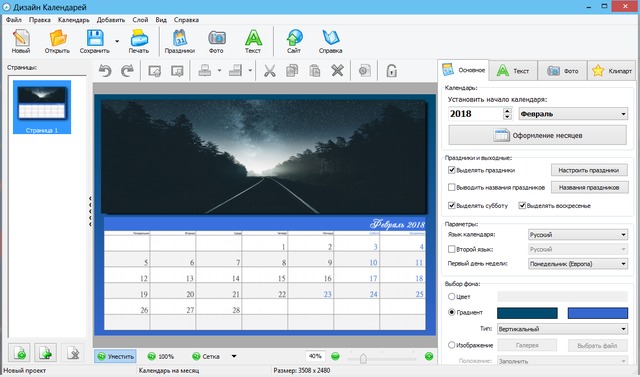The width and height of the screenshot is (640, 377).
Task: Delete the object with the X icon
Action: [337, 71]
